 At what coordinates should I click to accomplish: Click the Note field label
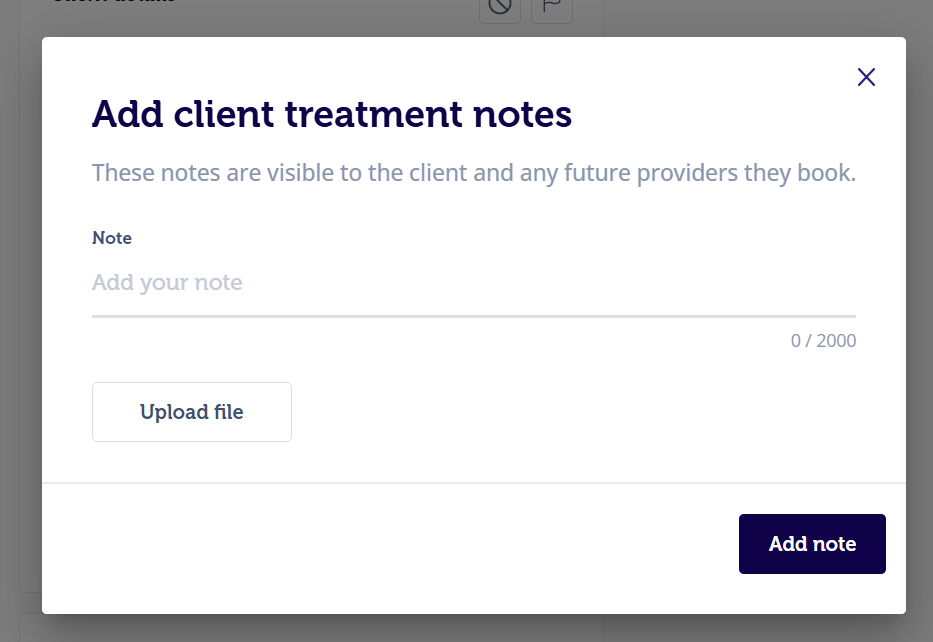pyautogui.click(x=112, y=238)
